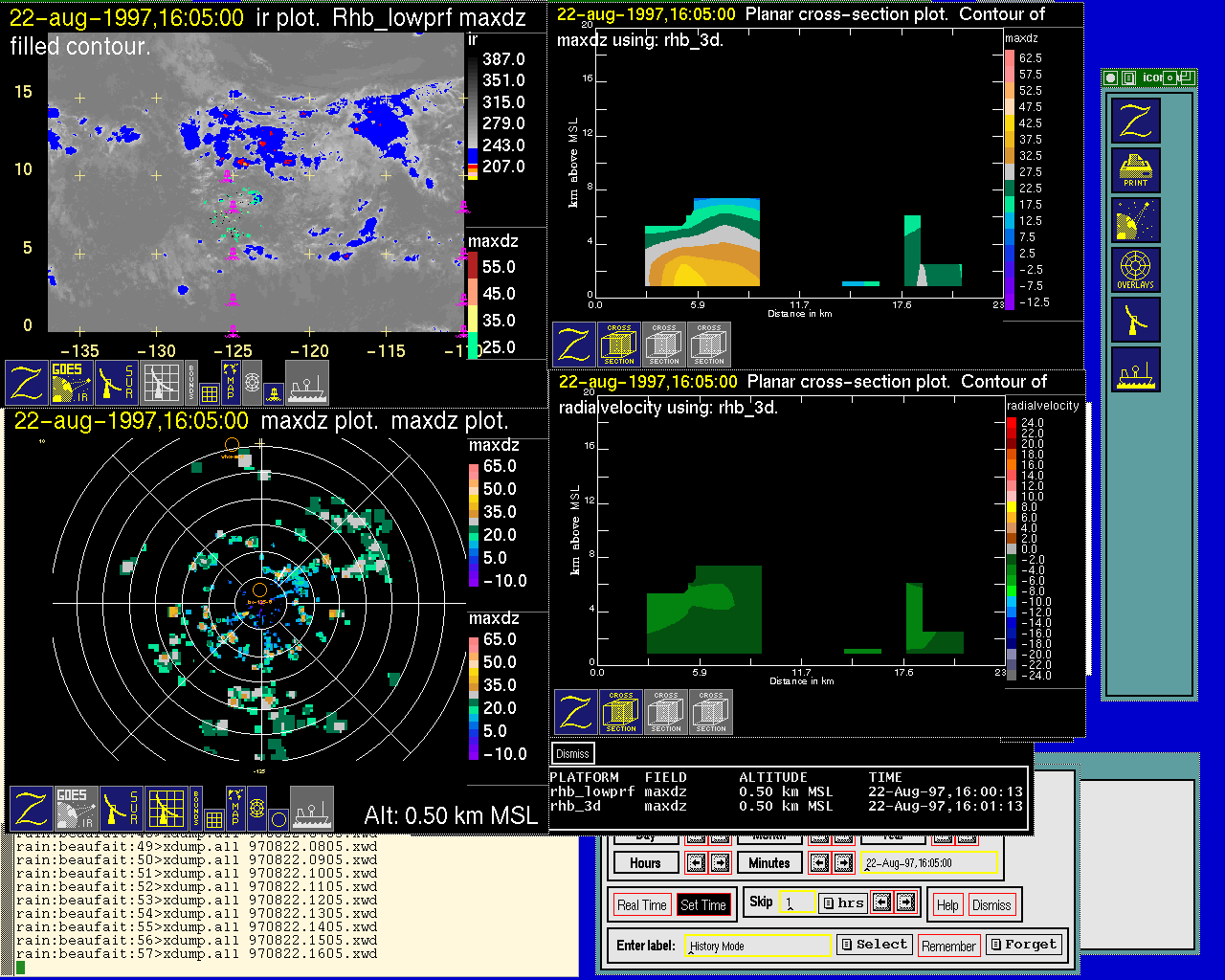This screenshot has height=980, width=1225.
Task: Click the Enter label text field
Action: click(x=759, y=946)
